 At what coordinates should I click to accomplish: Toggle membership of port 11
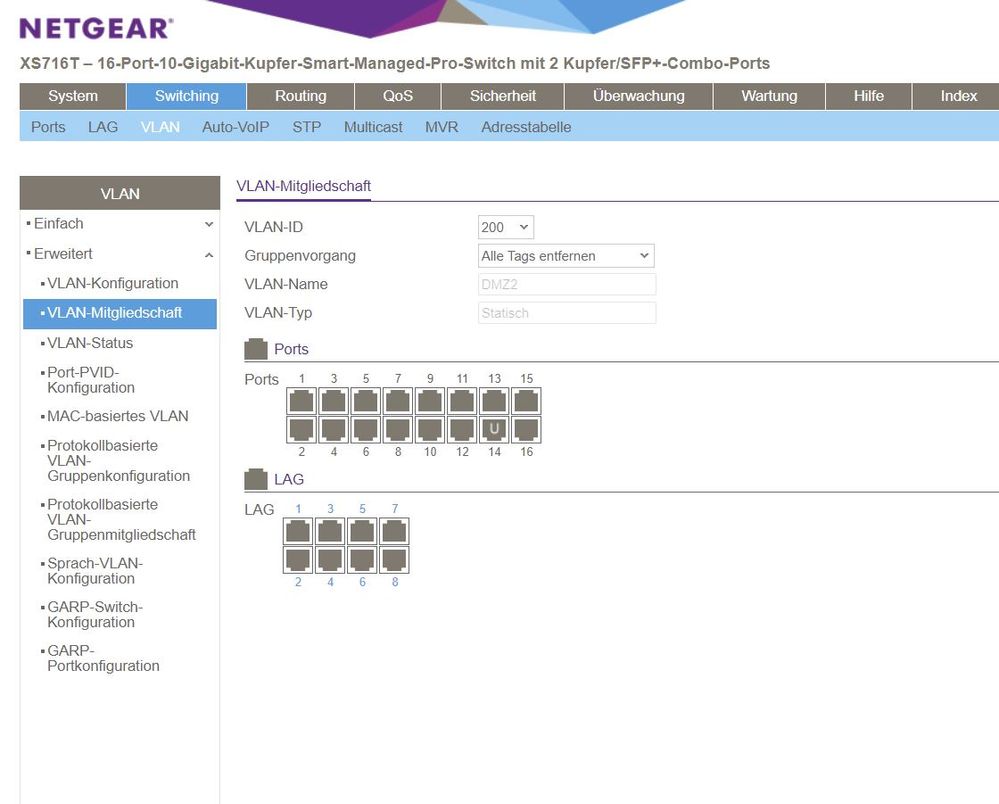(462, 401)
